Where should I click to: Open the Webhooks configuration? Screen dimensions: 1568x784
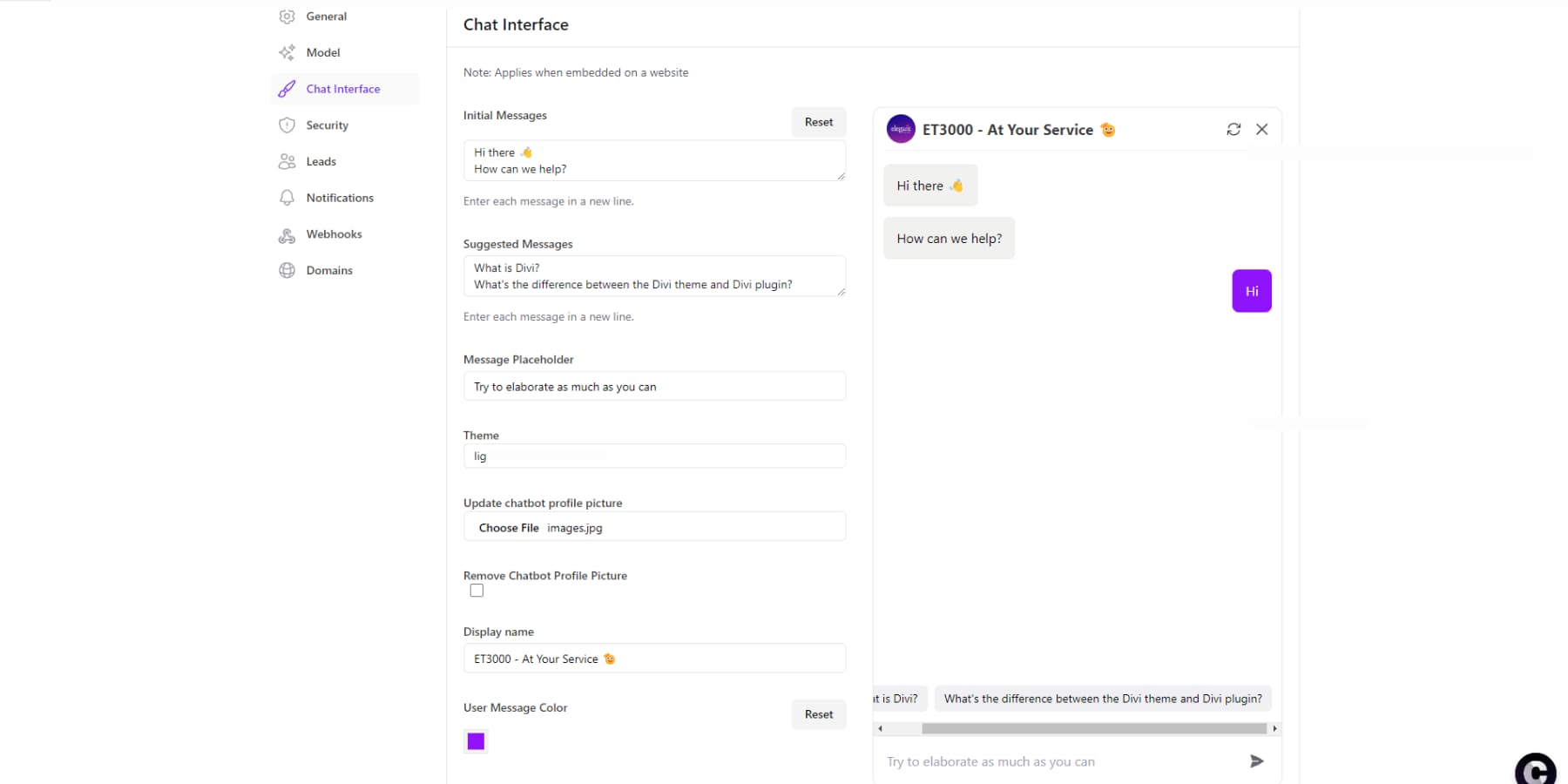[334, 234]
